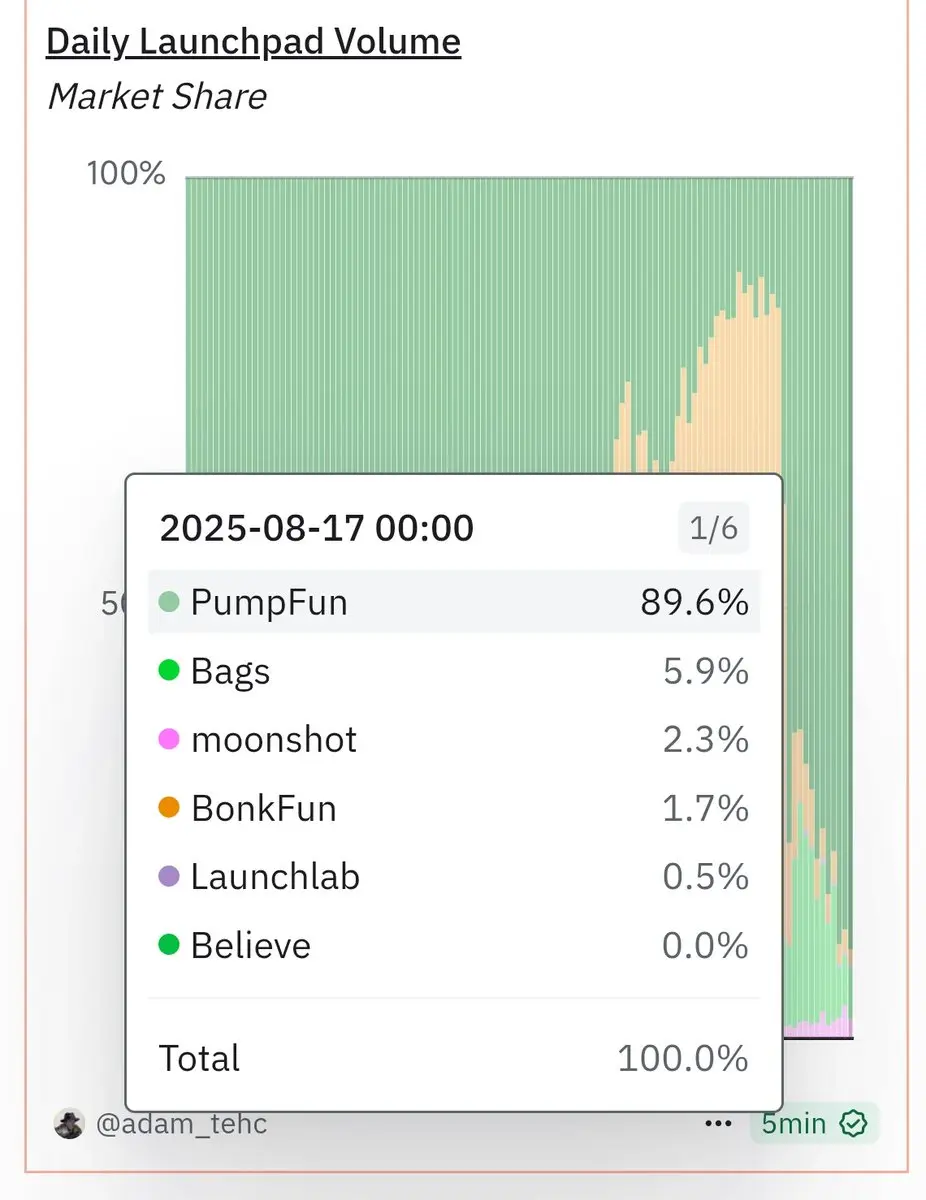Click the BonkFun orange color dot
The height and width of the screenshot is (1200, 926).
[x=169, y=807]
